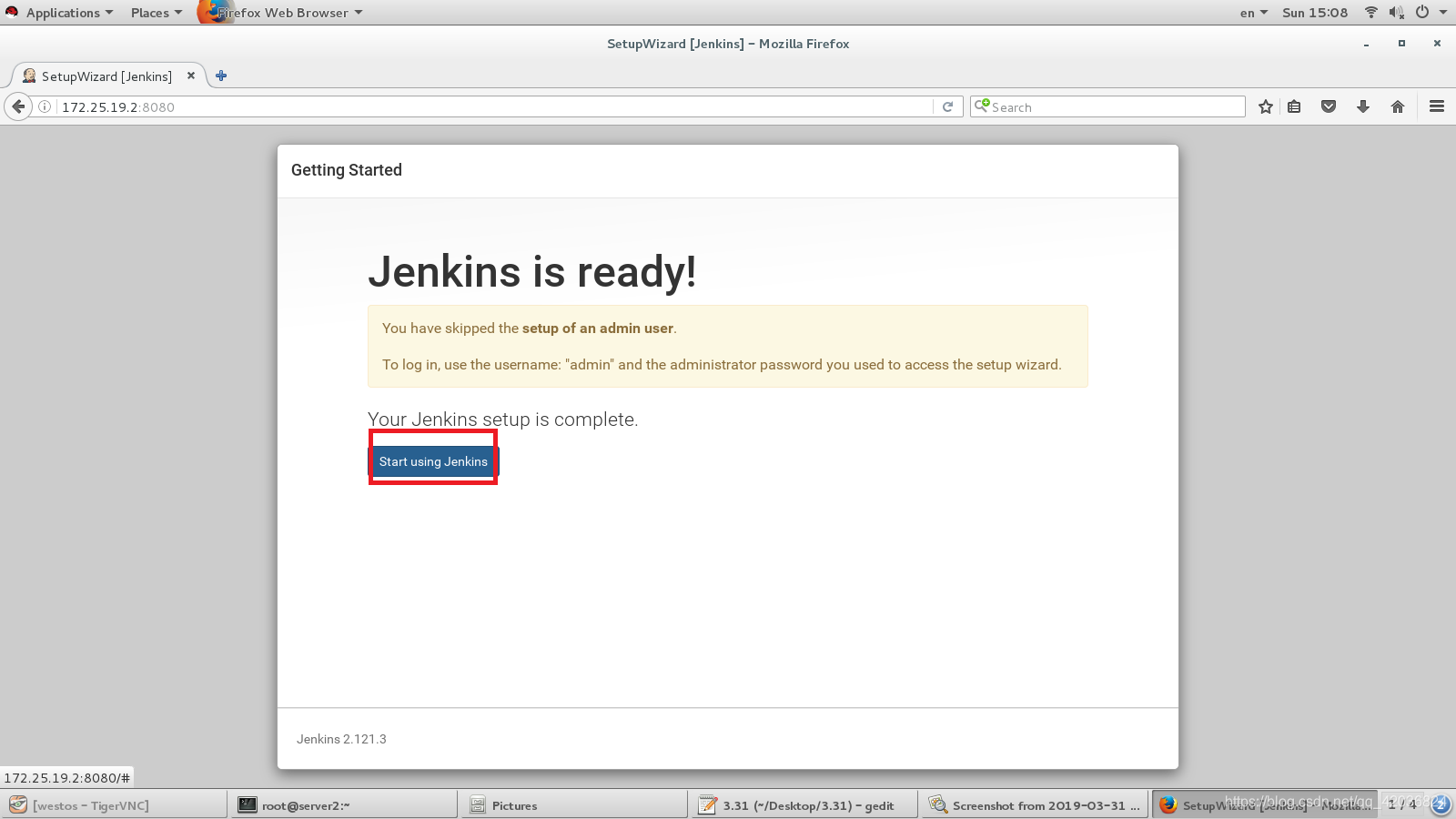Click the Getting Started header text
Image resolution: width=1456 pixels, height=819 pixels.
click(347, 170)
